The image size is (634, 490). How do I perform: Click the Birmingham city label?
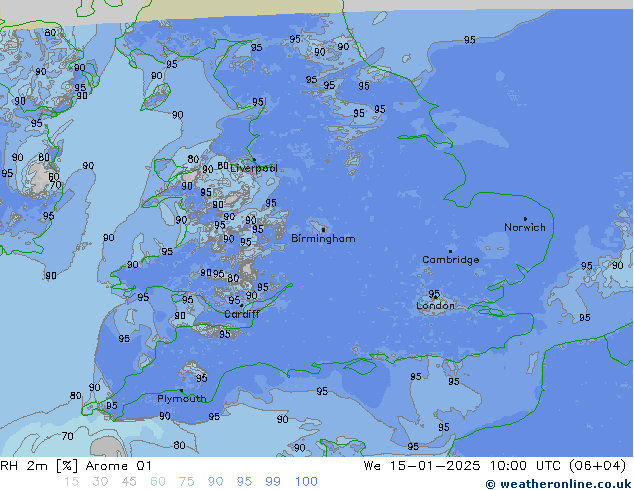click(x=323, y=239)
